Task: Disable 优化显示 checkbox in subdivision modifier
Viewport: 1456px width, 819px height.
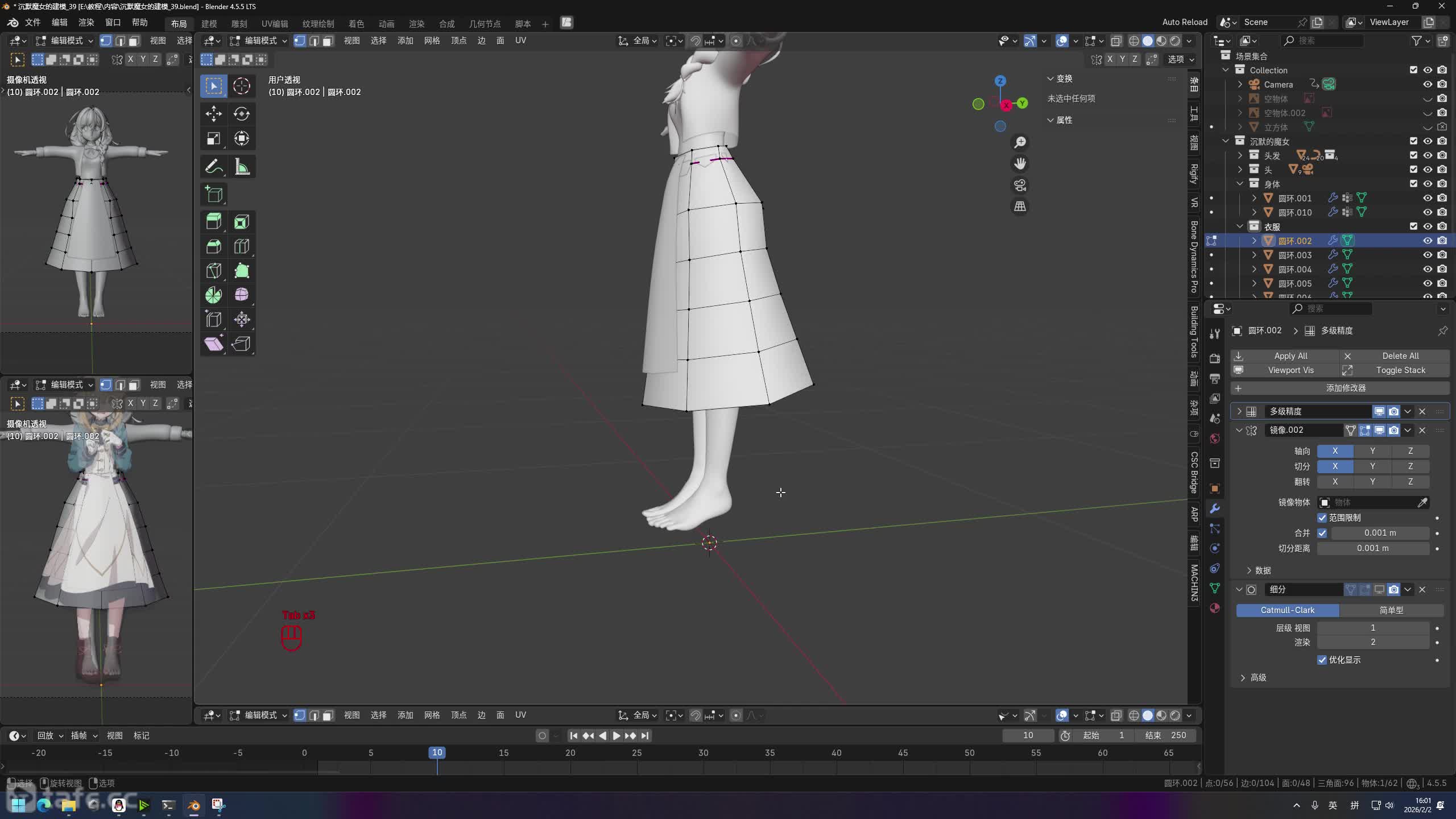Action: (x=1322, y=660)
